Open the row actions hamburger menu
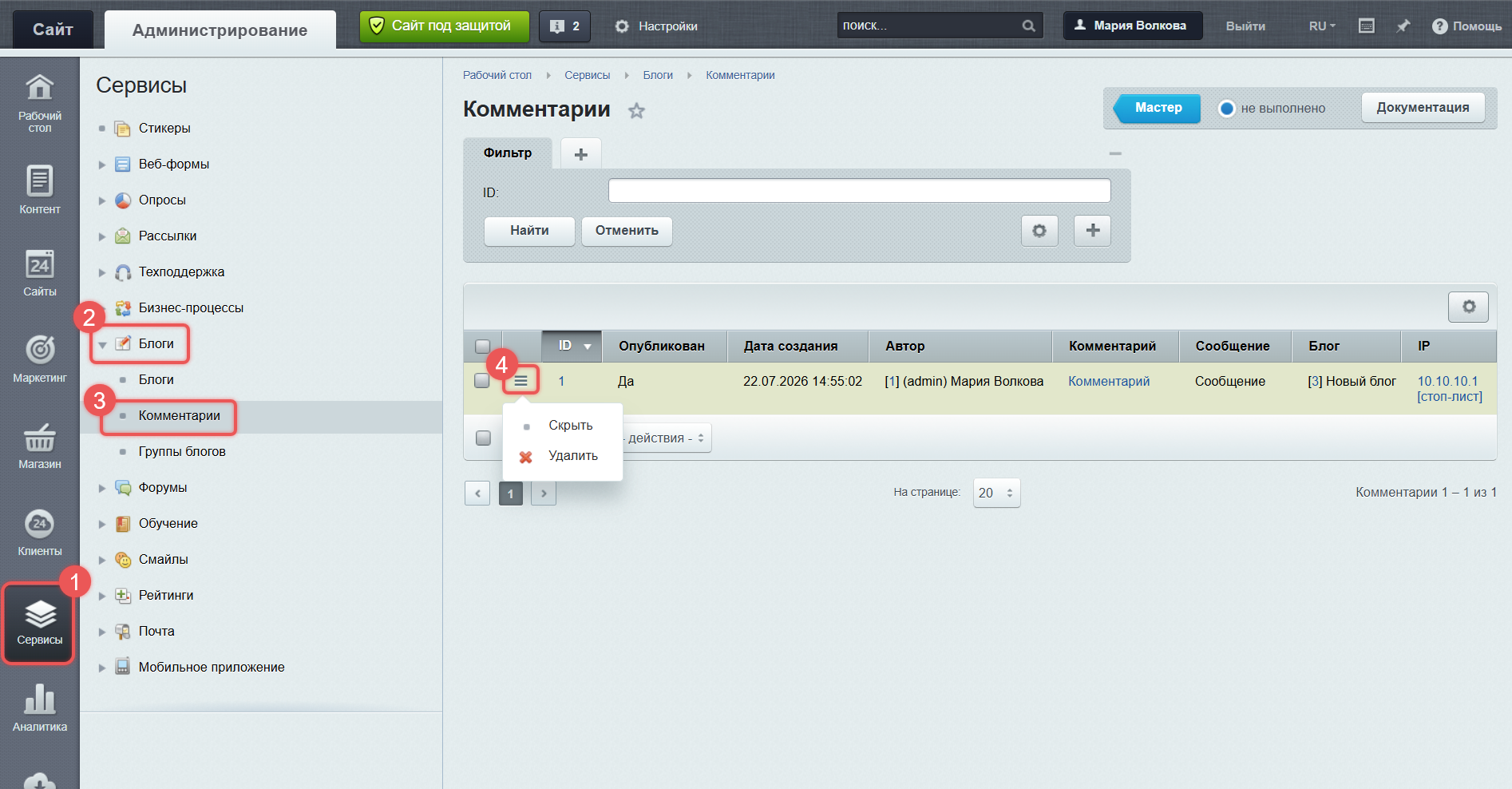Screen dimensions: 1512x789 [521, 381]
